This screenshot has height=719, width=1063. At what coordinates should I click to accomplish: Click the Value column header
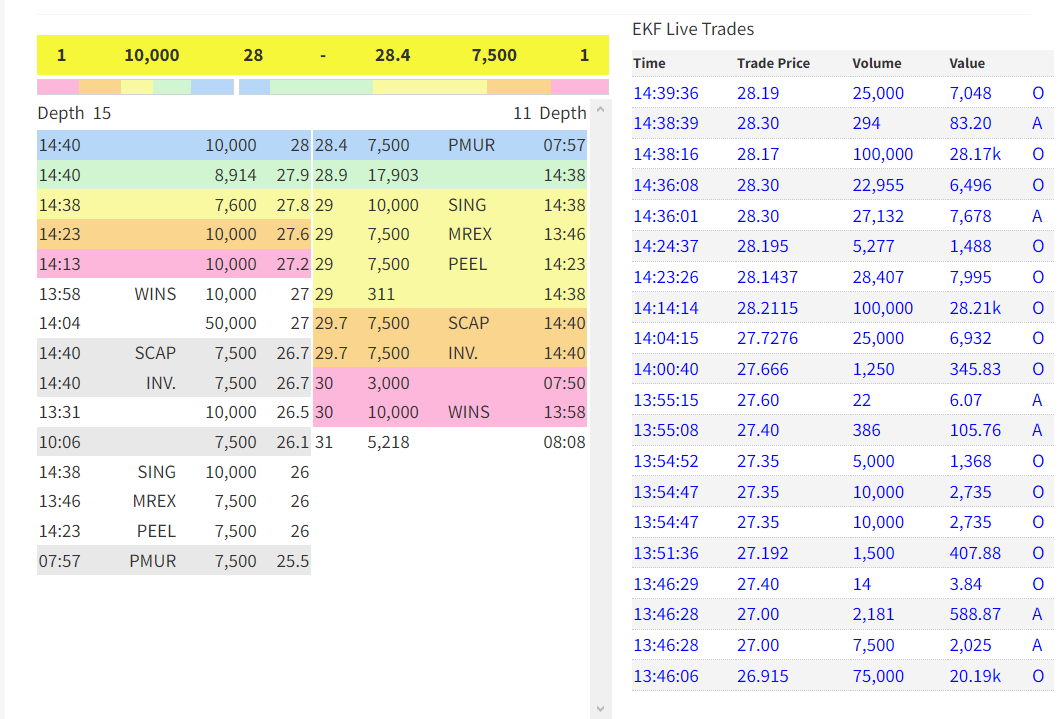(x=967, y=63)
